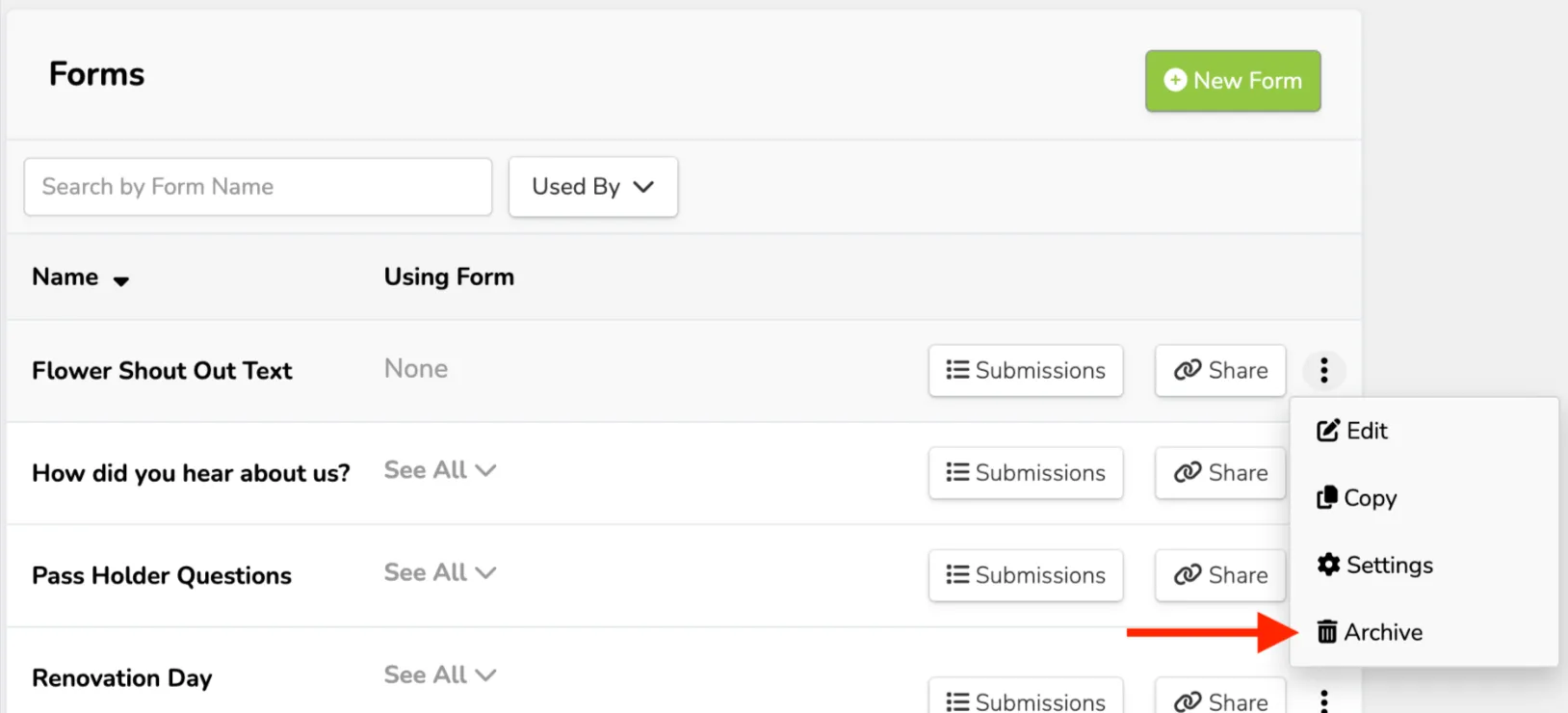This screenshot has height=713, width=1568.
Task: Click the gear Settings icon in menu
Action: [1328, 565]
